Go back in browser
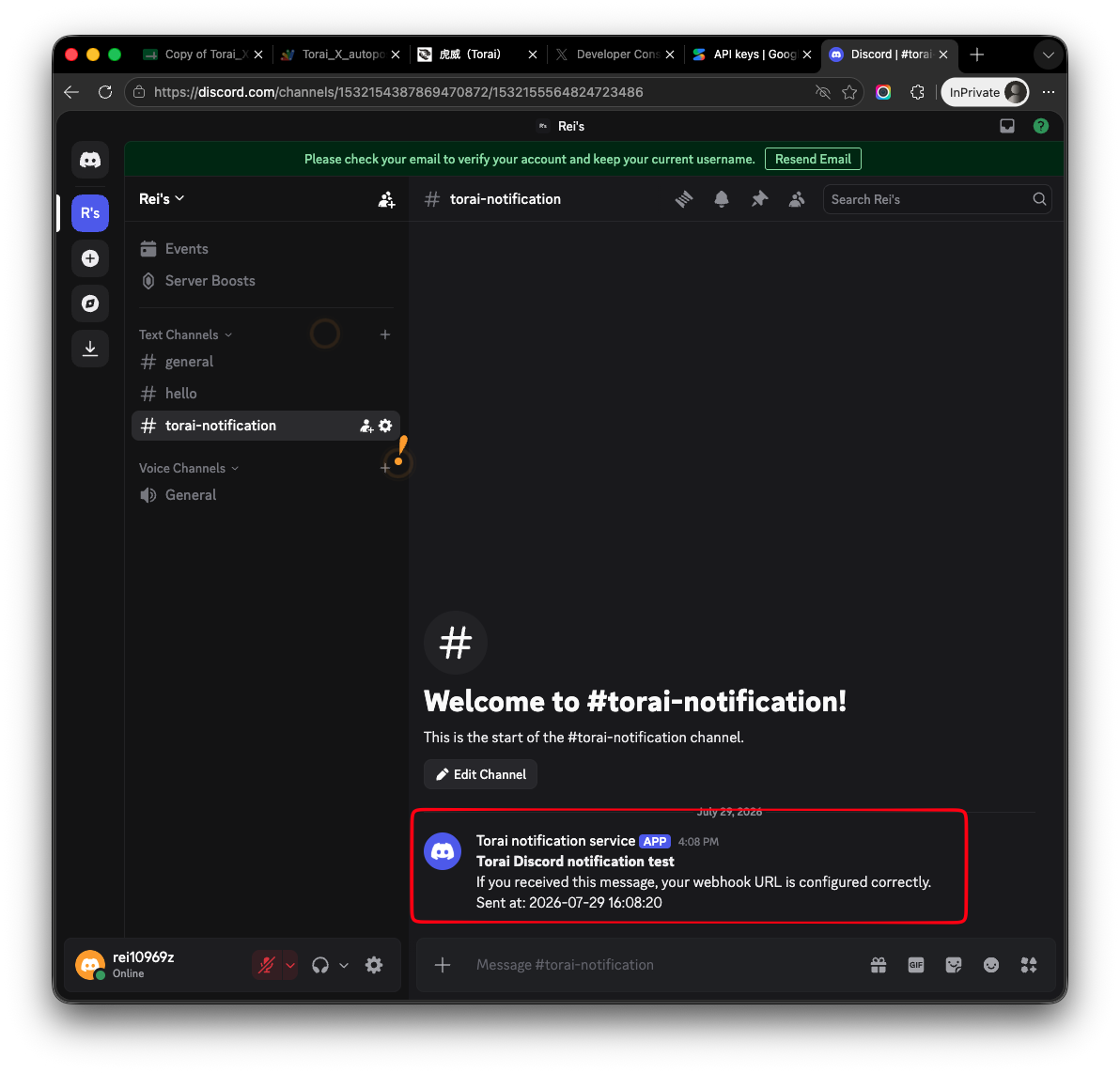Screen dimensions: 1120x1073 tap(71, 92)
